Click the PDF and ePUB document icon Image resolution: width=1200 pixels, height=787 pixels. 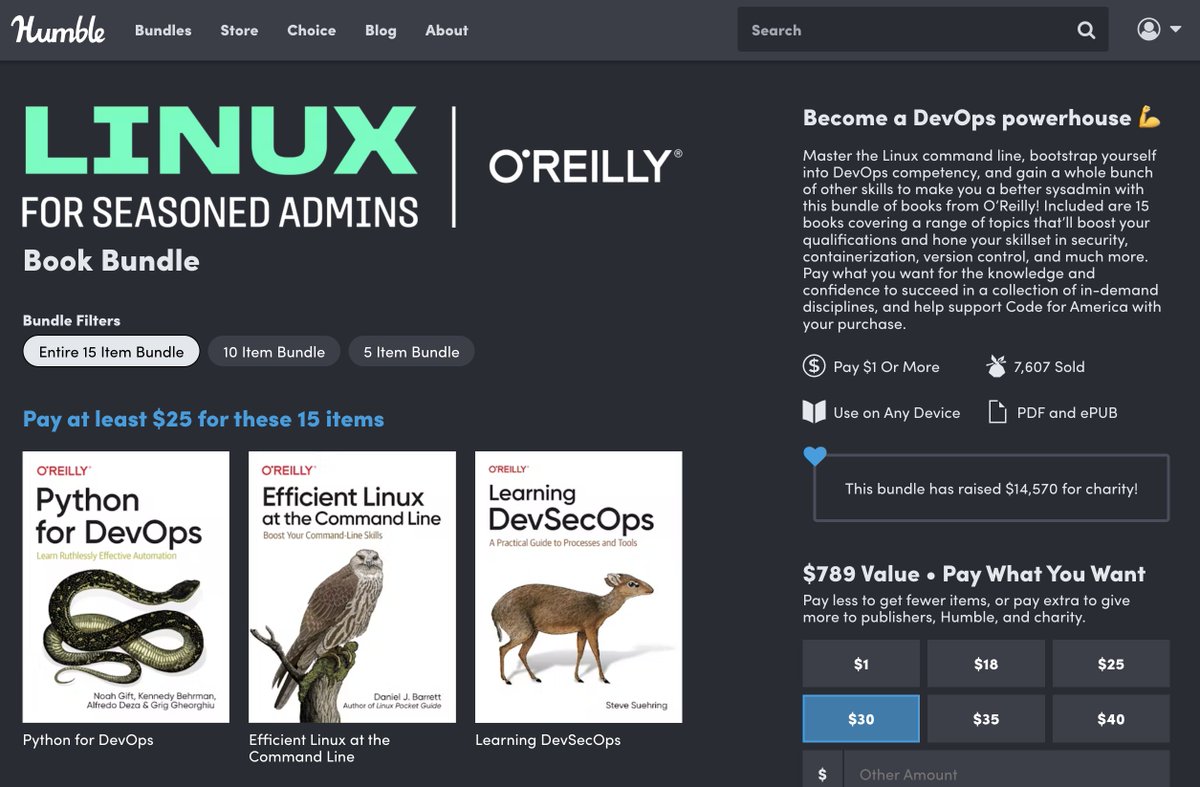pyautogui.click(x=996, y=412)
